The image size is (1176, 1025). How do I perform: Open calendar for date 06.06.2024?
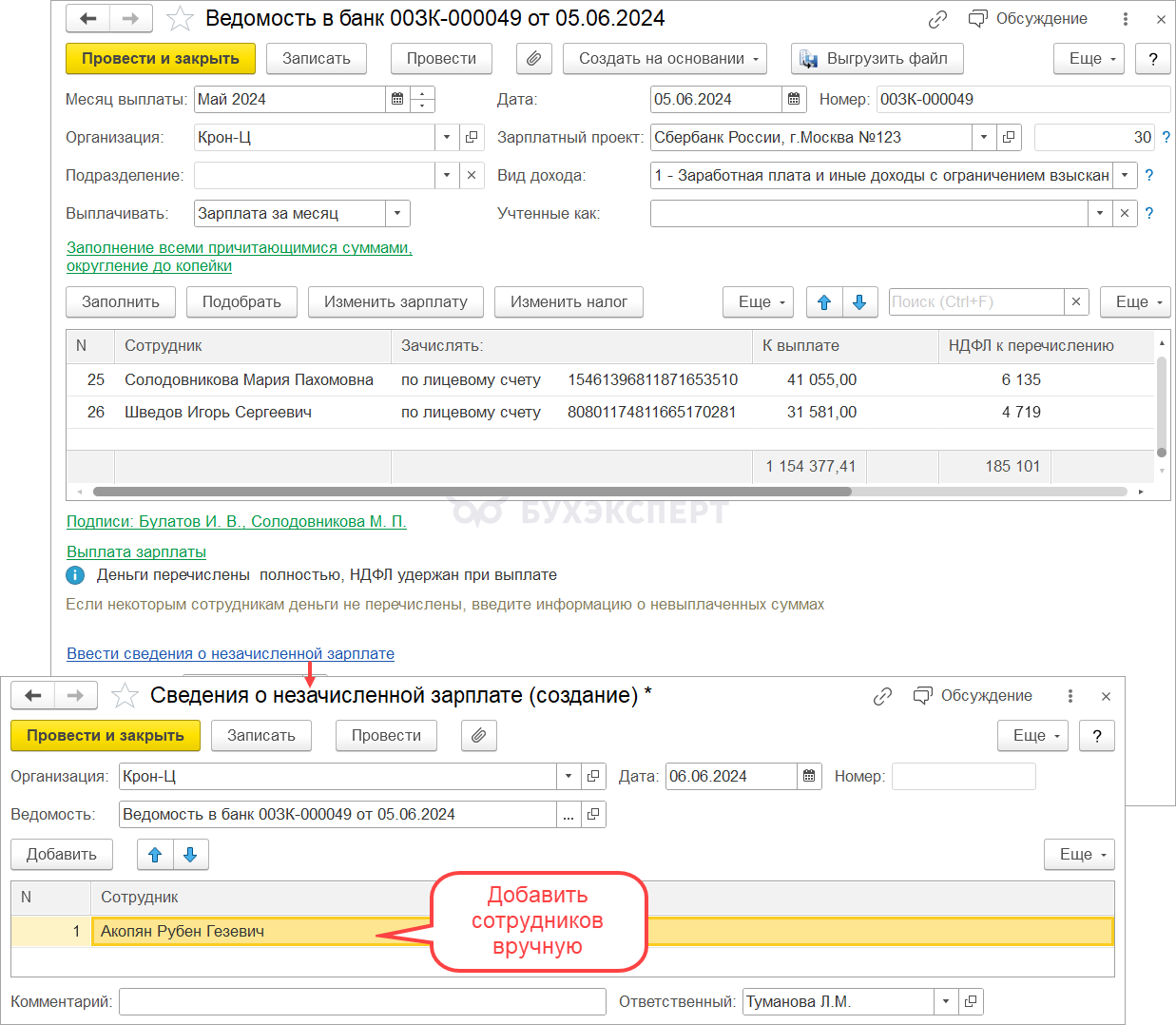809,776
